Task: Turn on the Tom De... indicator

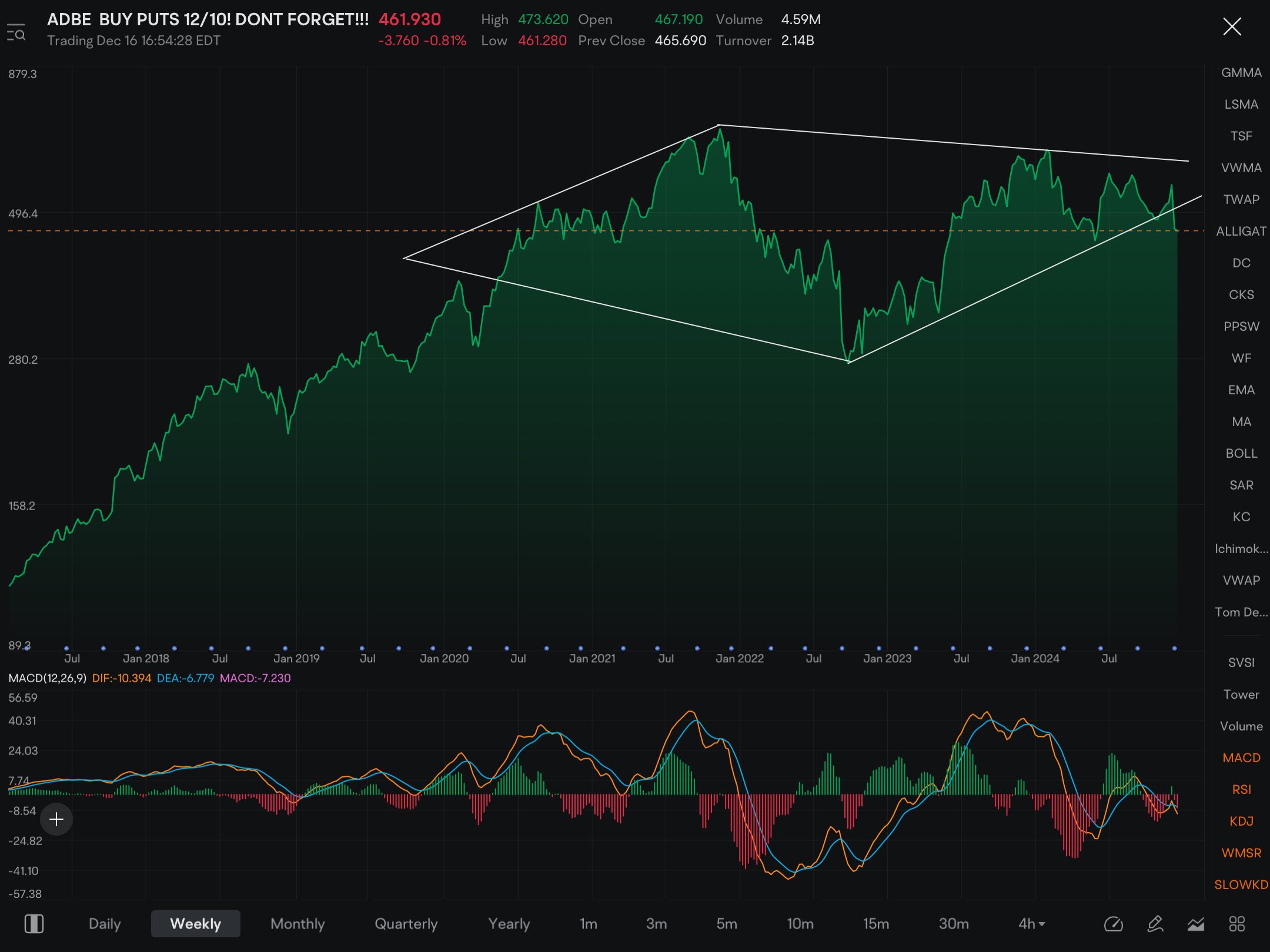Action: tap(1241, 612)
